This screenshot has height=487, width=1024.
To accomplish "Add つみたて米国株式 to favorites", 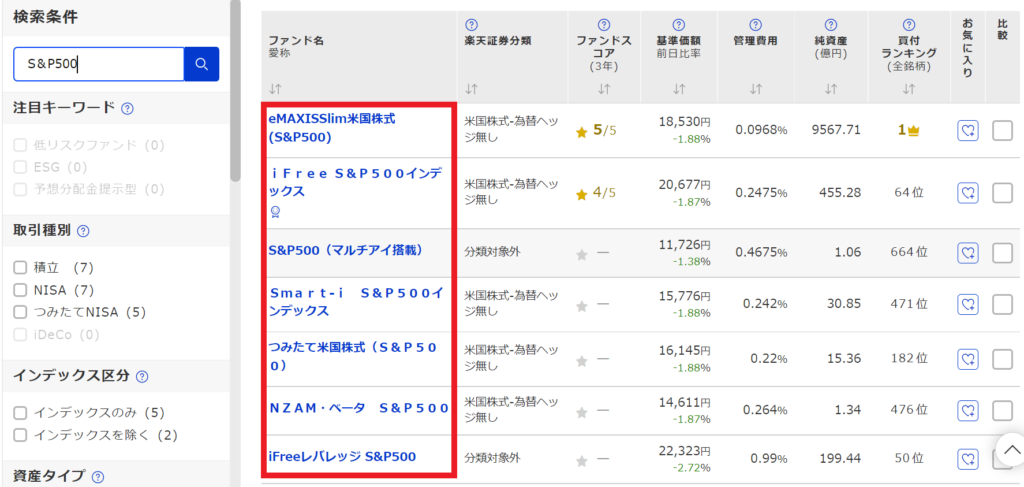I will (968, 358).
